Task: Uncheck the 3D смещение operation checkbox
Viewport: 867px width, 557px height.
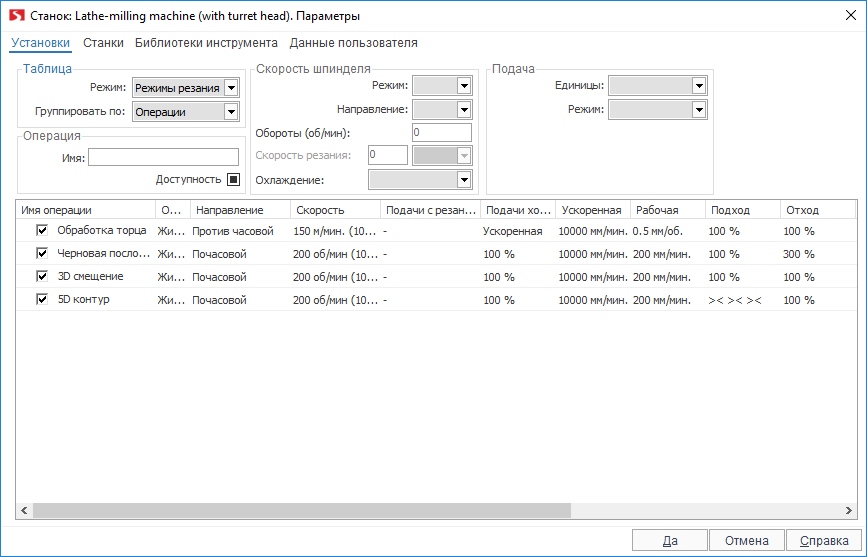Action: coord(42,277)
